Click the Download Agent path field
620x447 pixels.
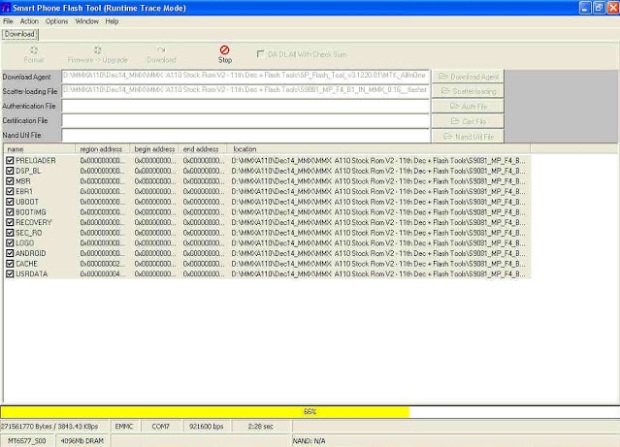point(246,76)
